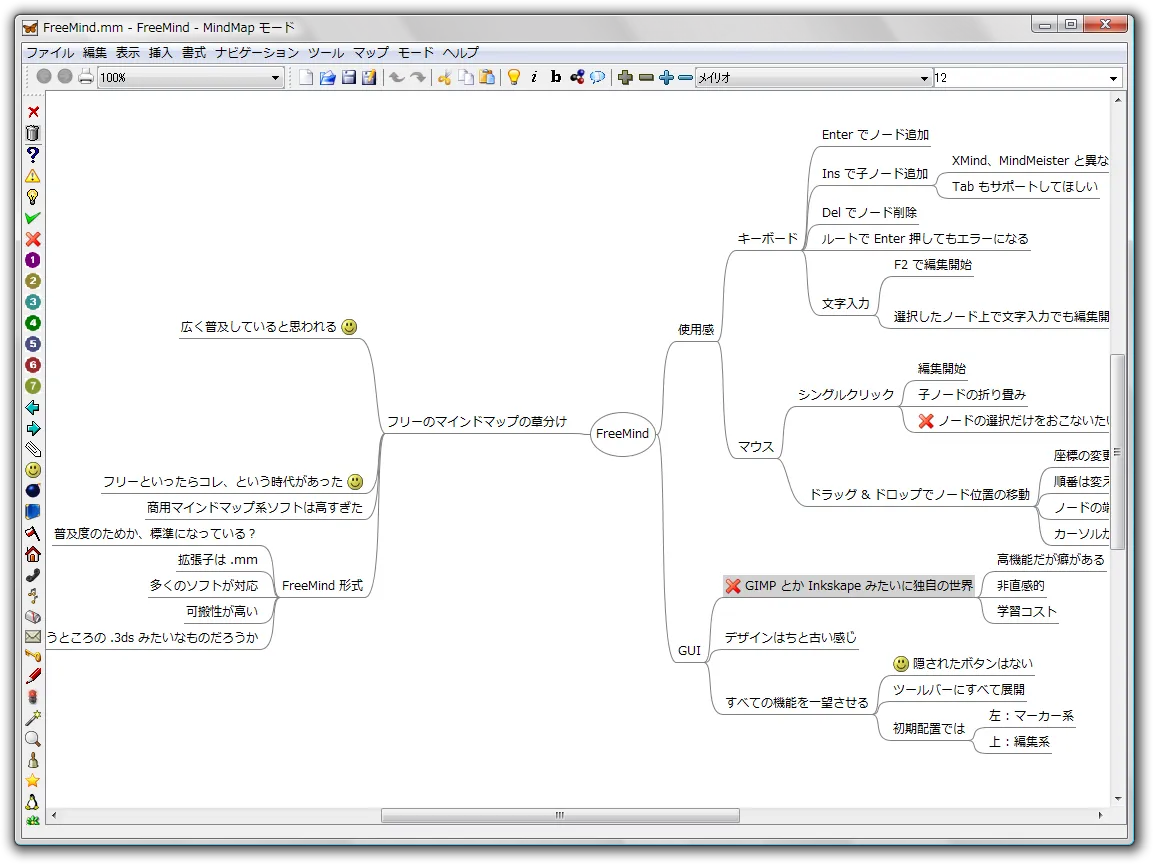Click the trash can remove-all-icons button

[x=33, y=133]
